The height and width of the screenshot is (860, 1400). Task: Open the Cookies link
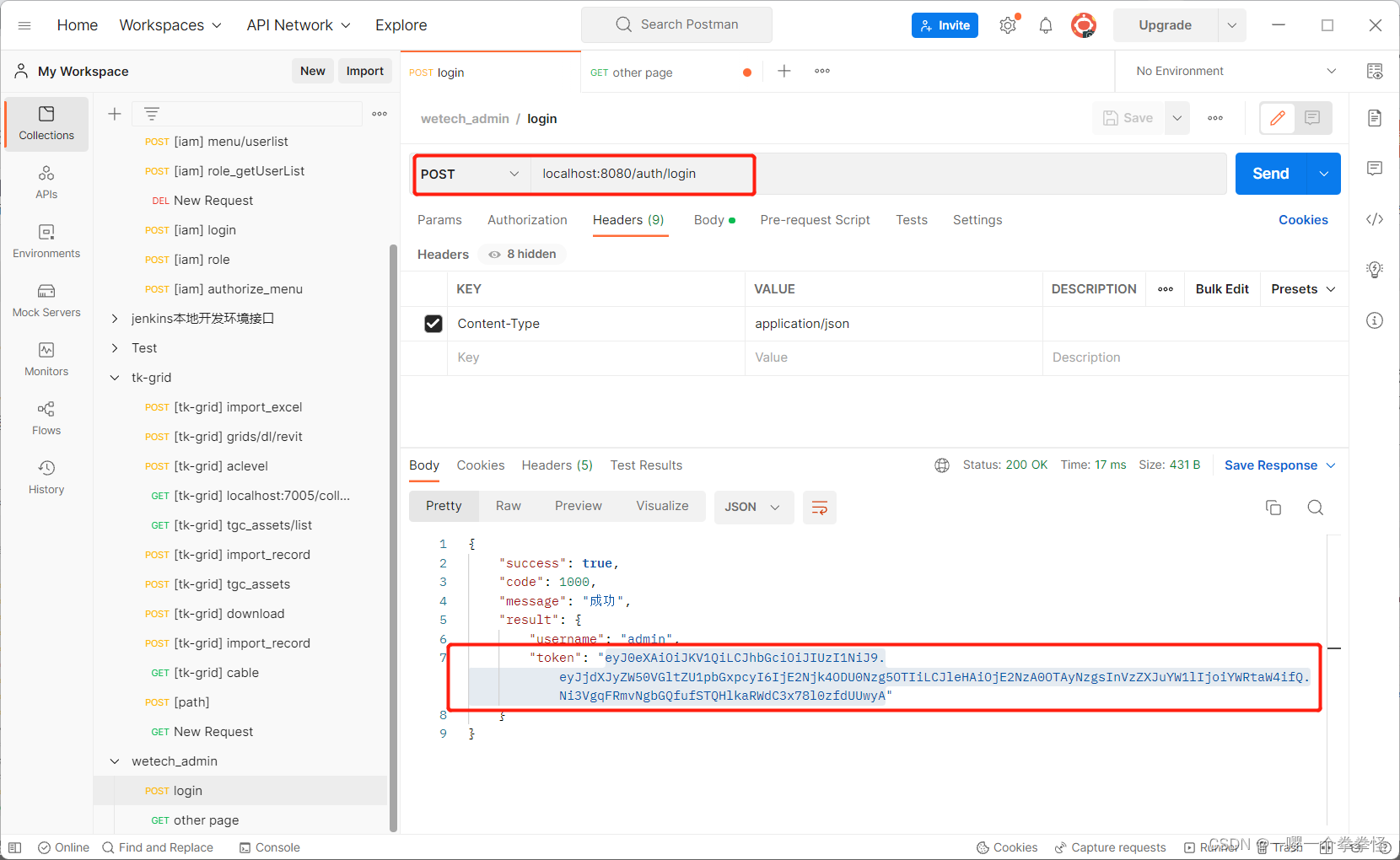1303,220
